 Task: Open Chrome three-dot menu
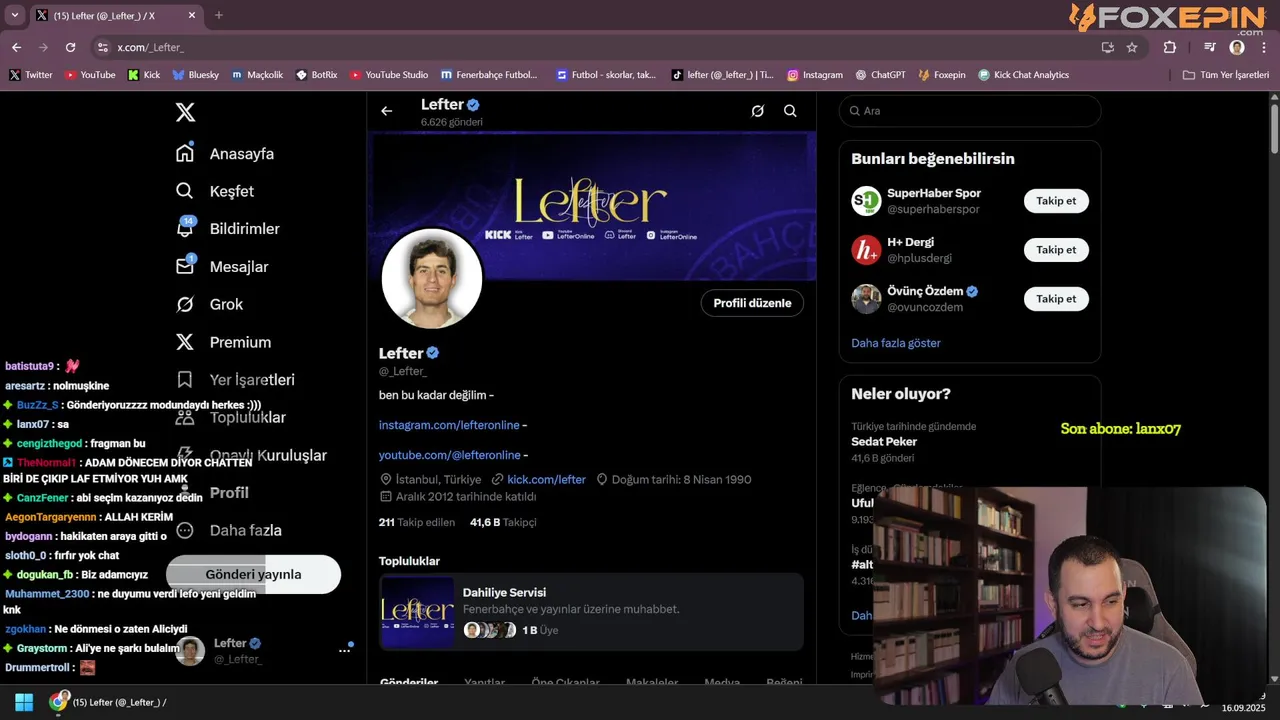coord(1264,47)
